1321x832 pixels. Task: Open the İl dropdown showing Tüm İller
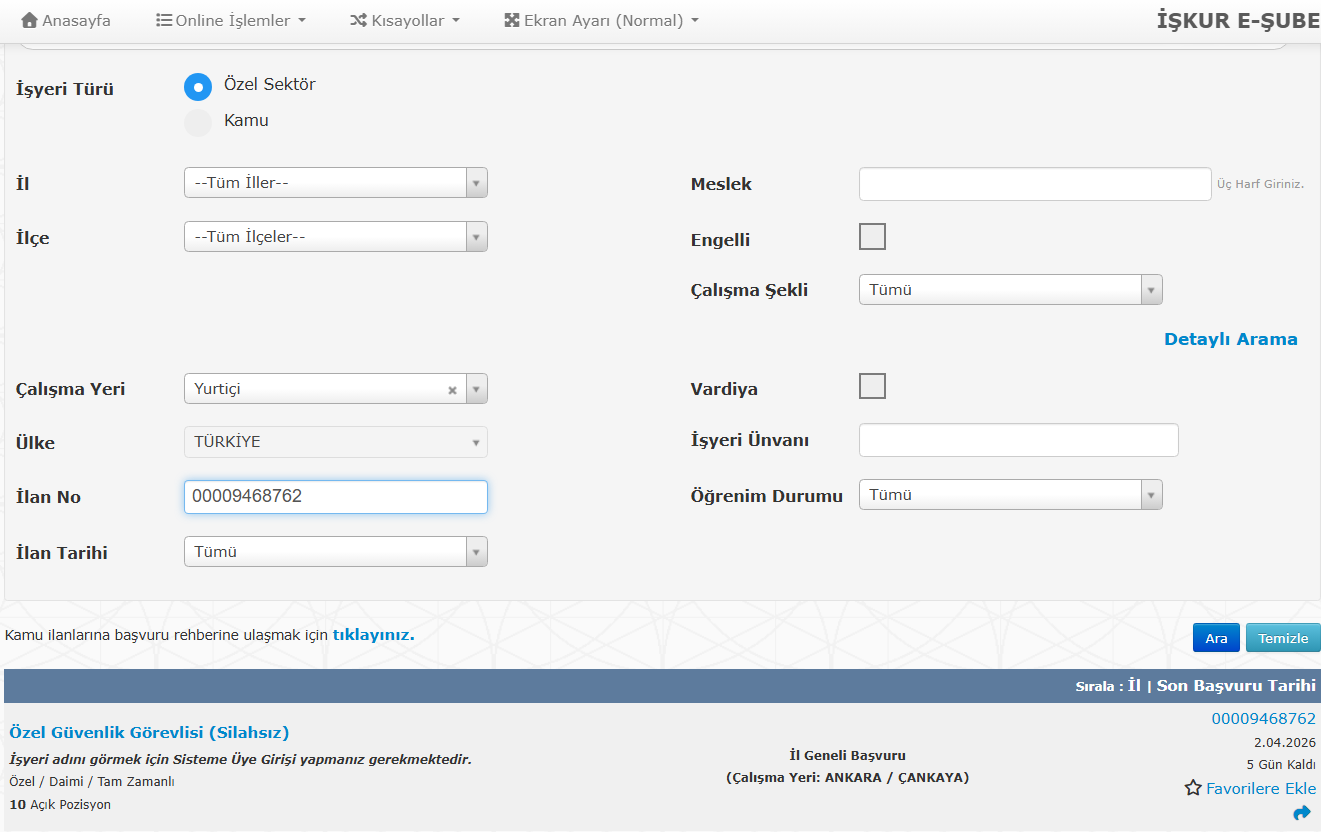(x=336, y=183)
